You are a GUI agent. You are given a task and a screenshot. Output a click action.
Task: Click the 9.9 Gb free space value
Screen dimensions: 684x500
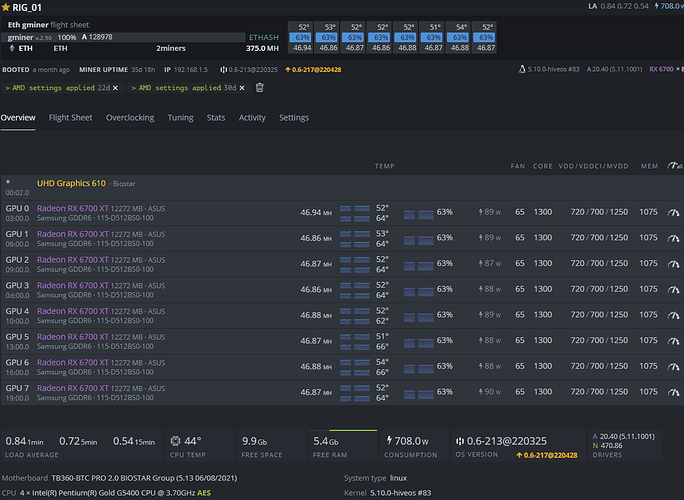click(254, 442)
